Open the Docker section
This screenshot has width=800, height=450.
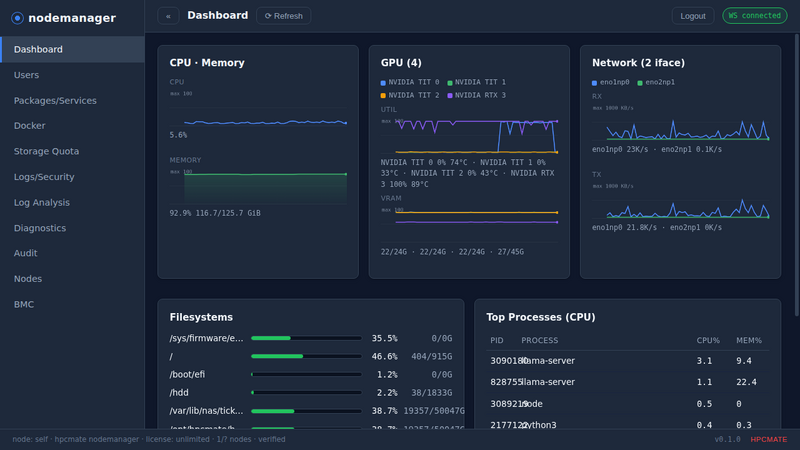tap(72, 126)
